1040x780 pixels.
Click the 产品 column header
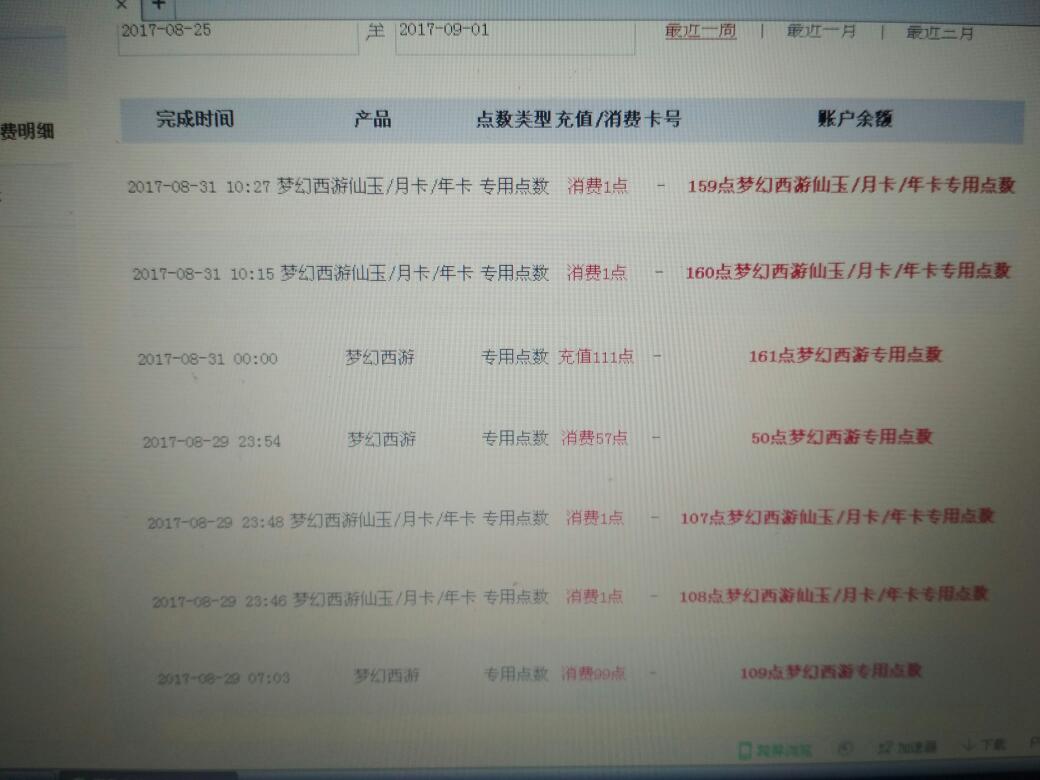click(x=373, y=119)
